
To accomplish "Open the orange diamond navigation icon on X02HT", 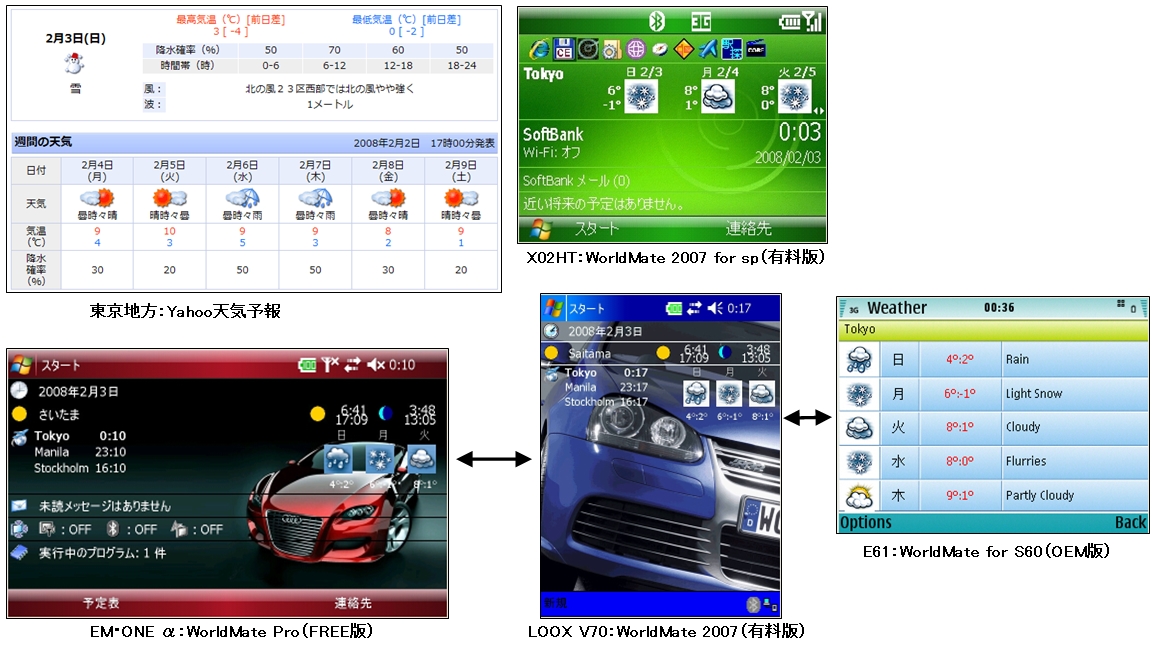I will [682, 48].
